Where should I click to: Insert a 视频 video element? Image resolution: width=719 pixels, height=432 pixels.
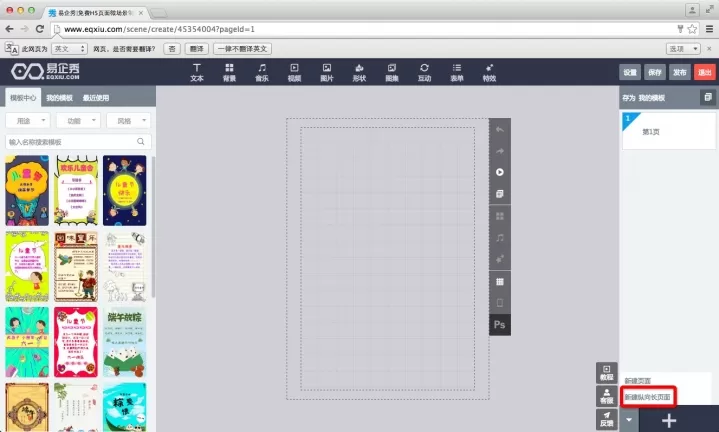[x=294, y=73]
